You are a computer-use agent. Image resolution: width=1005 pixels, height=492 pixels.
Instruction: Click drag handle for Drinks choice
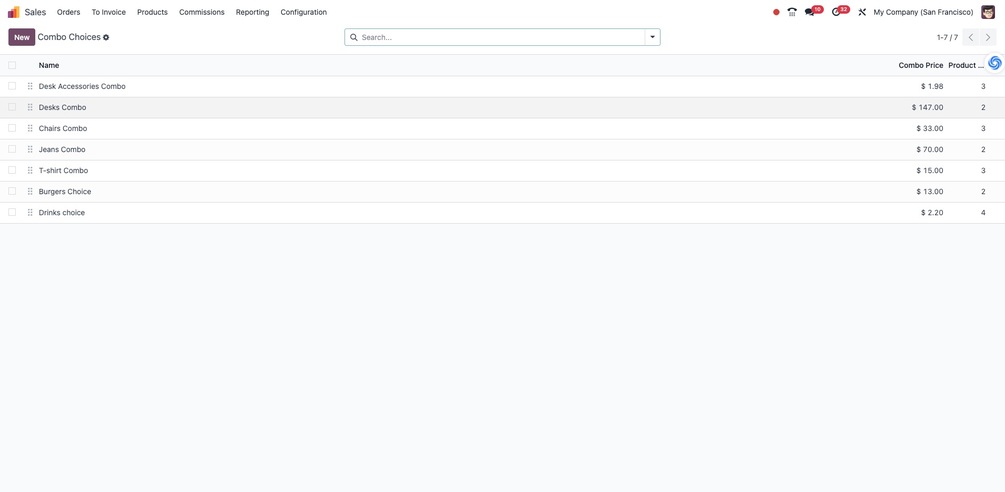pos(30,212)
